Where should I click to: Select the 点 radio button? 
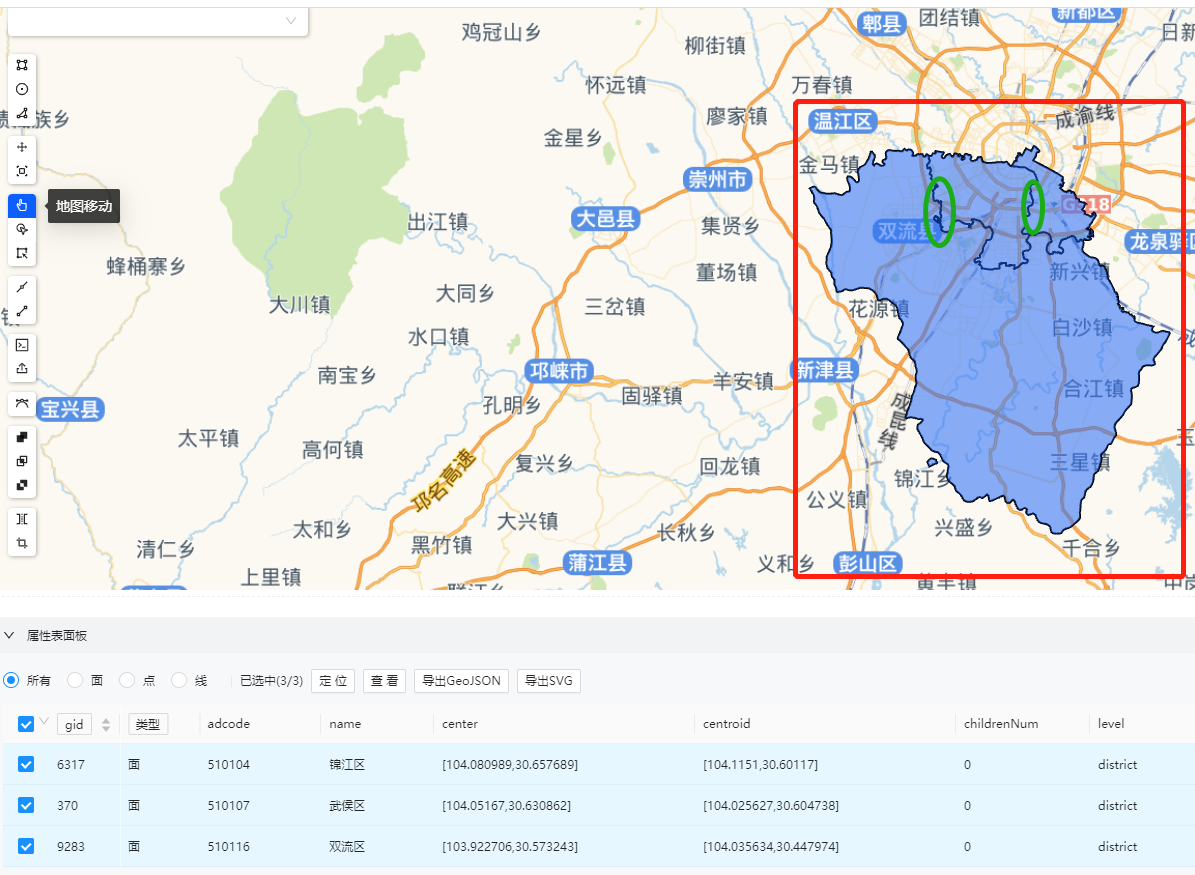click(127, 680)
